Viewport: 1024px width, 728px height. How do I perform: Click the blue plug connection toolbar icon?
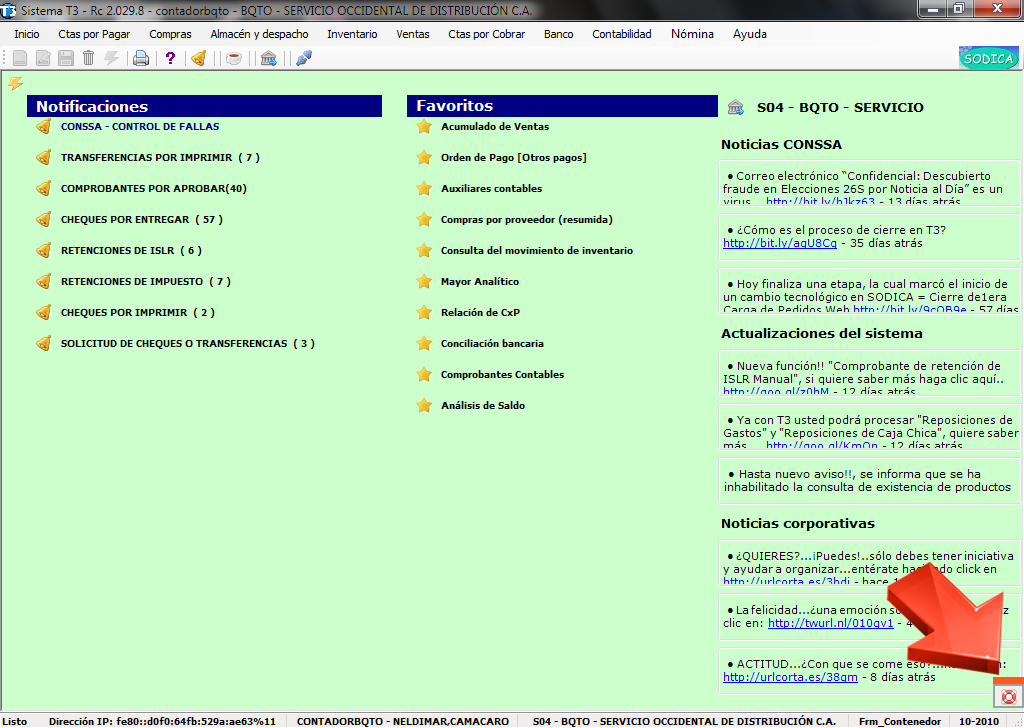(x=304, y=58)
